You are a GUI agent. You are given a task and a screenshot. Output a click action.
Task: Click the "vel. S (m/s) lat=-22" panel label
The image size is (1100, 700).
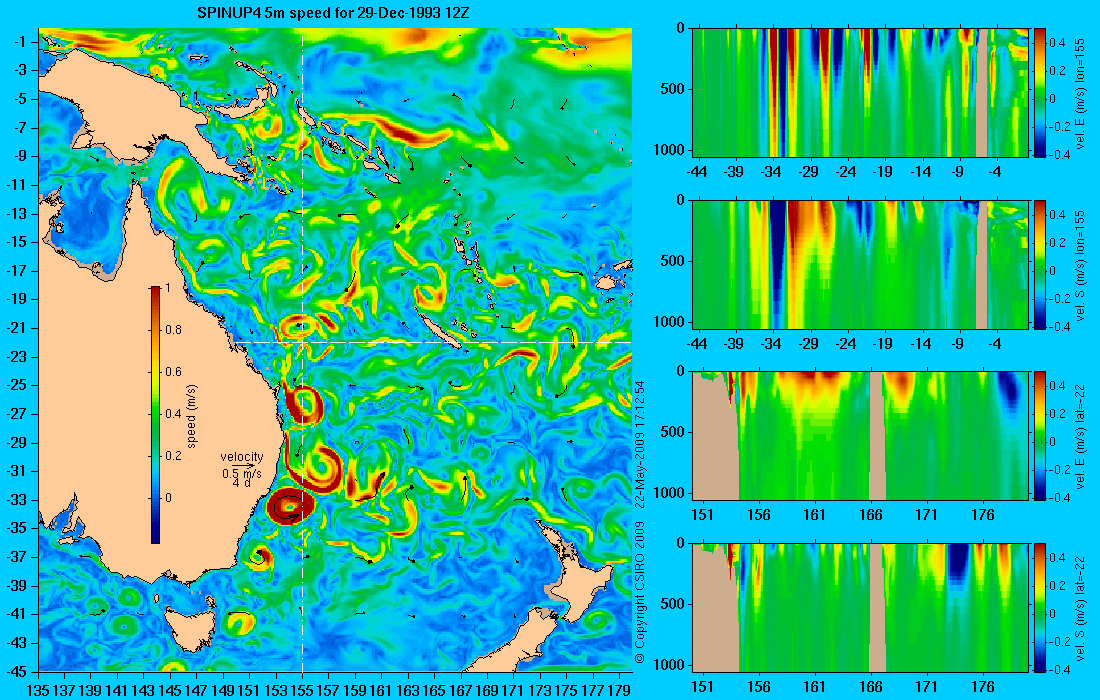[1080, 607]
